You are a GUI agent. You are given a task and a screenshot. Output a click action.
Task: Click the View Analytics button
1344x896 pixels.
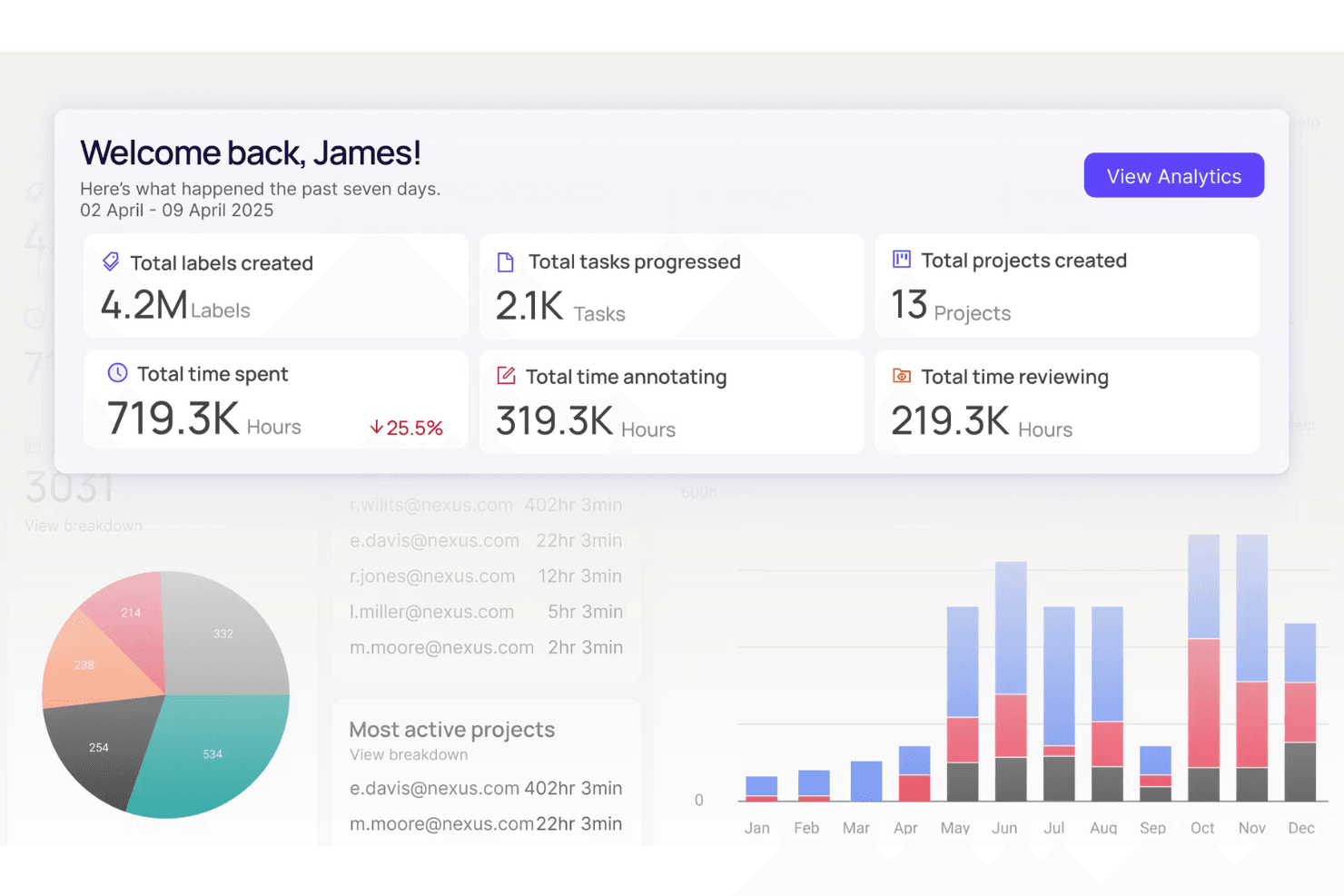coord(1173,175)
